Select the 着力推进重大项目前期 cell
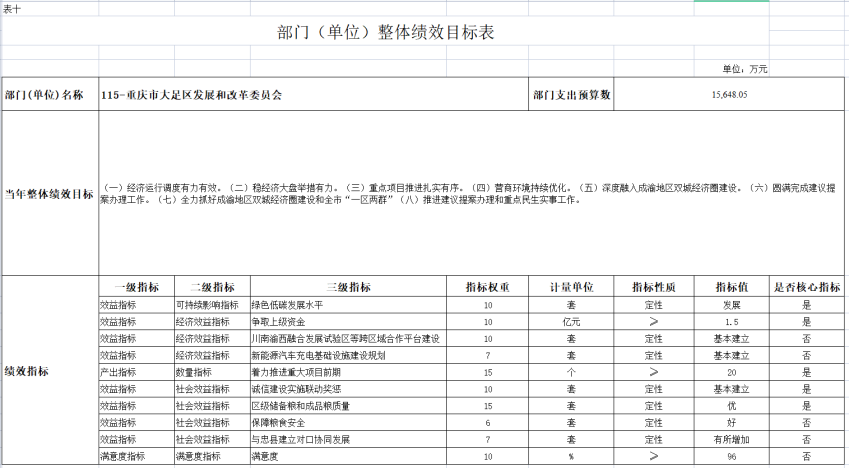The image size is (850, 469). pyautogui.click(x=349, y=372)
